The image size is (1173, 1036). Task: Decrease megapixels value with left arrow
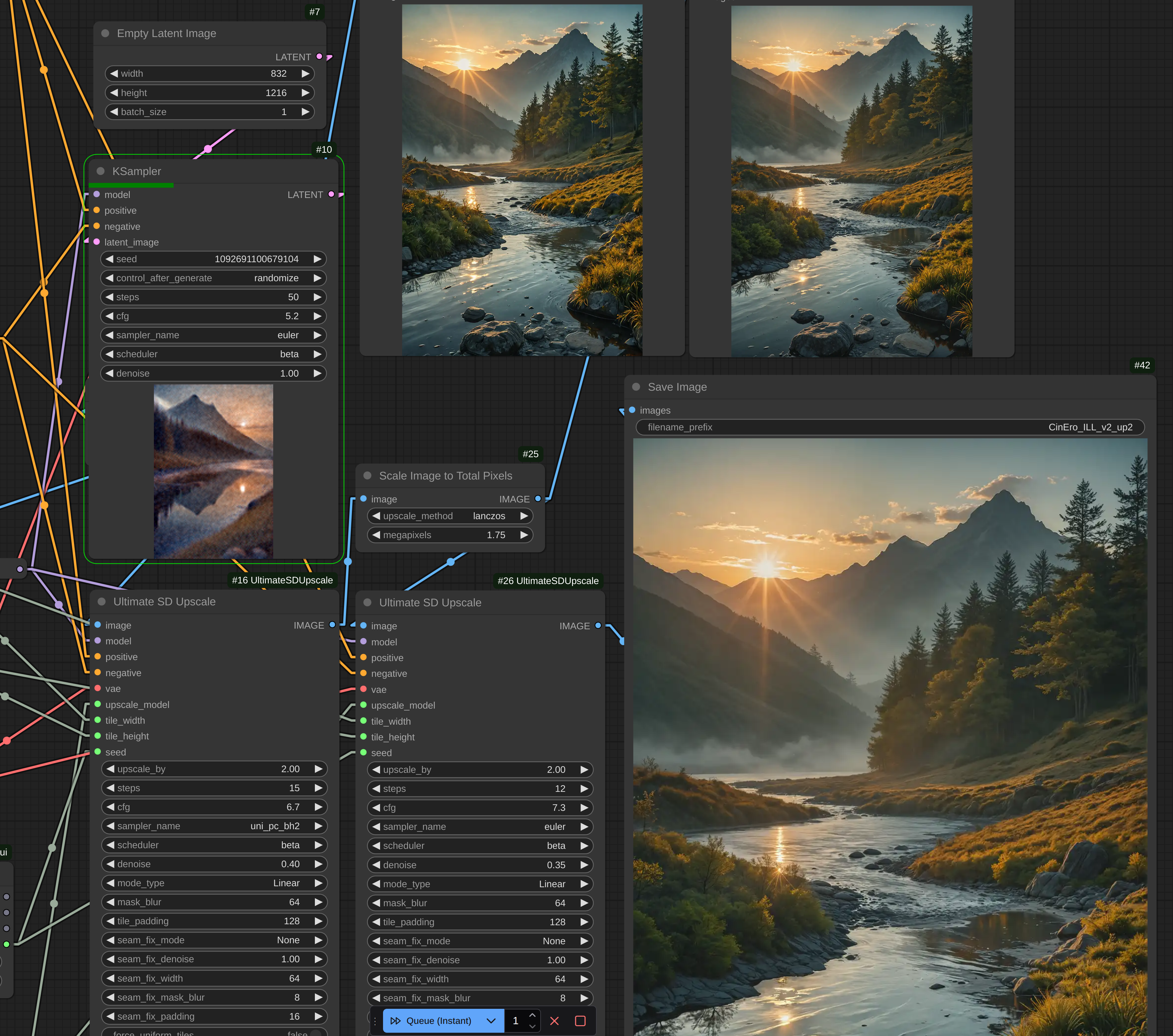[x=376, y=535]
